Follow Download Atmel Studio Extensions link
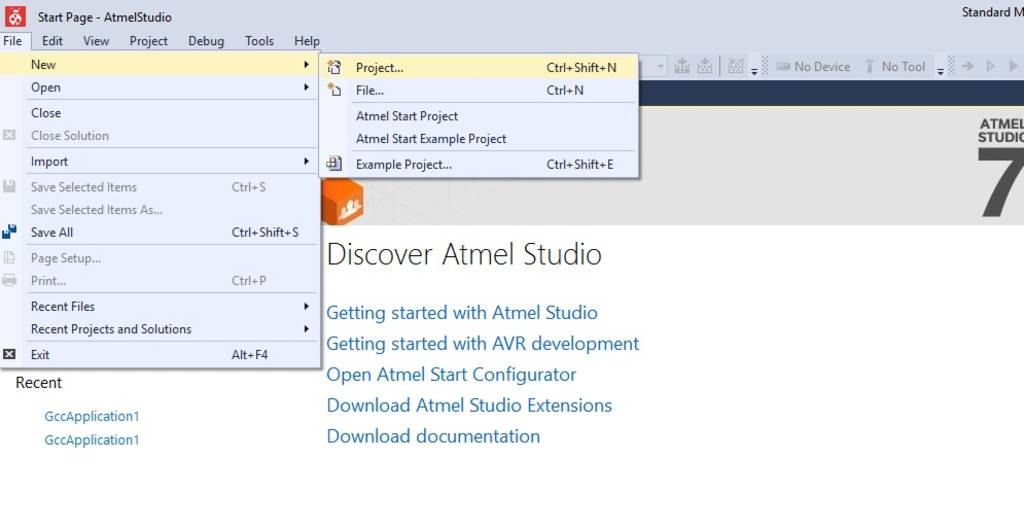The width and height of the screenshot is (1024, 530). pos(469,405)
